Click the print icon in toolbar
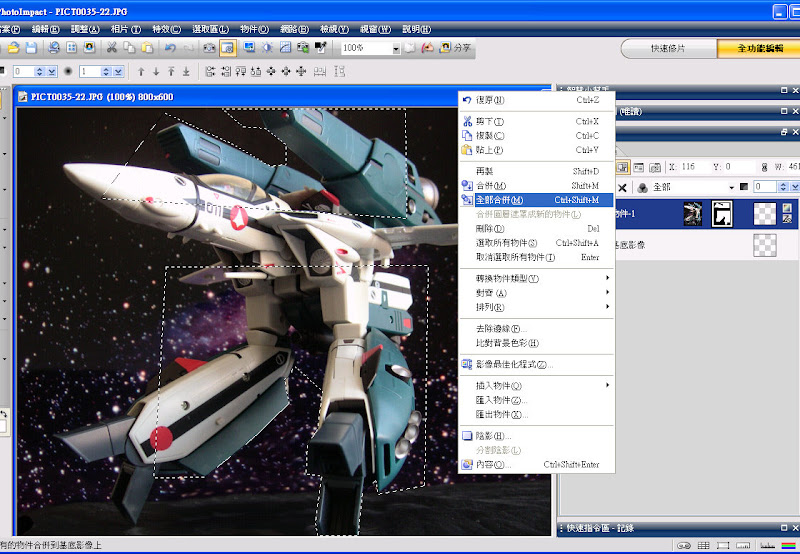The height and width of the screenshot is (554, 800). tap(54, 48)
